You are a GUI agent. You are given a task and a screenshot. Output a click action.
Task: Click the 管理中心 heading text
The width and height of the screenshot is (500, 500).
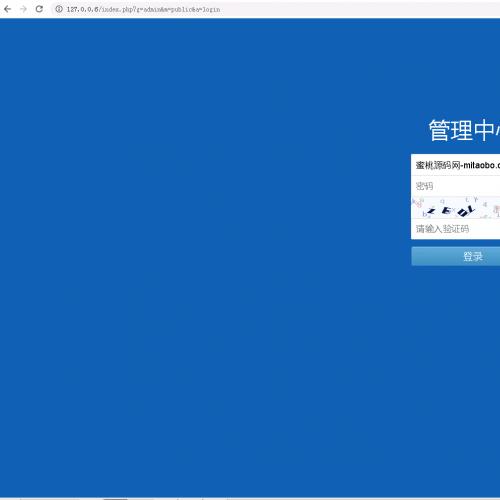464,130
